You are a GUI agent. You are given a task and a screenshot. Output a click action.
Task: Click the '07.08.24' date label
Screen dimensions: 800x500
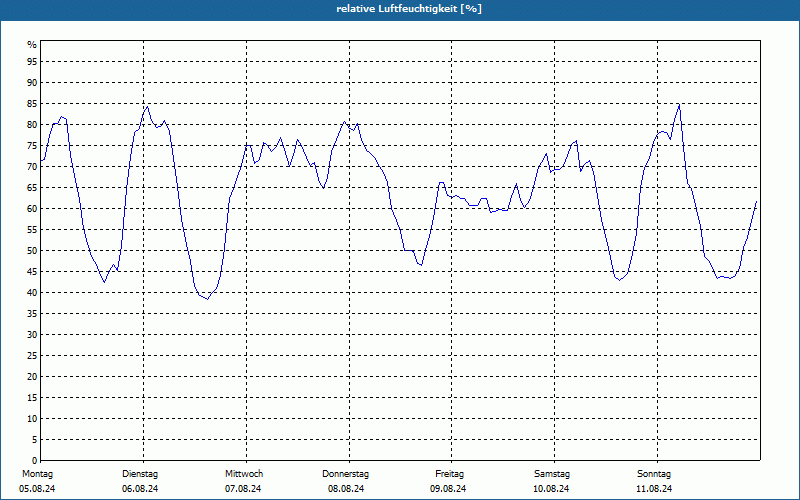click(x=243, y=489)
